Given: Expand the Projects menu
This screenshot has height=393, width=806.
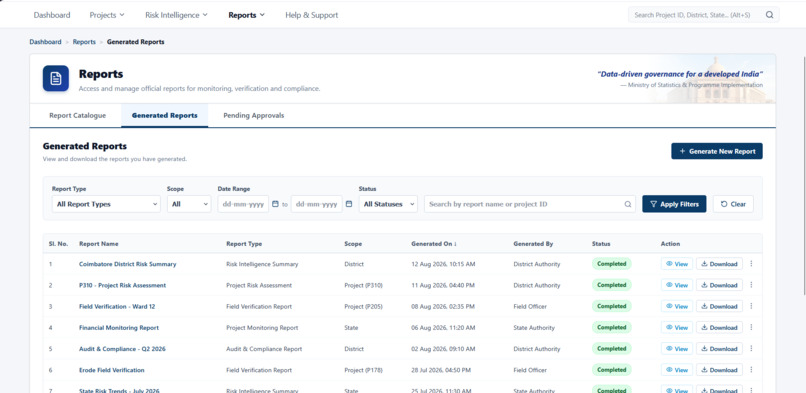Looking at the screenshot, I should [x=107, y=15].
